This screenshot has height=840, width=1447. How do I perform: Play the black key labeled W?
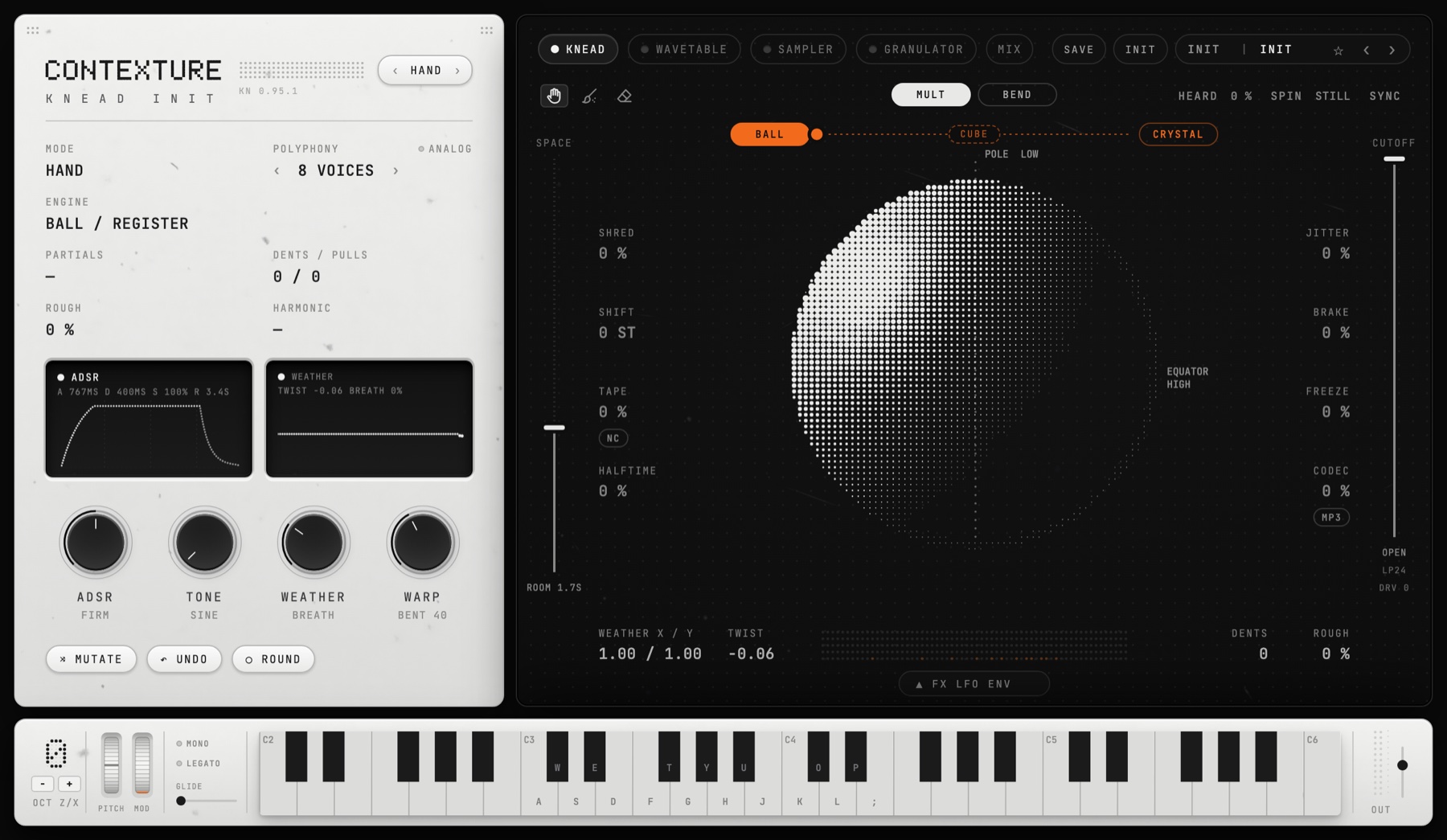coord(557,756)
